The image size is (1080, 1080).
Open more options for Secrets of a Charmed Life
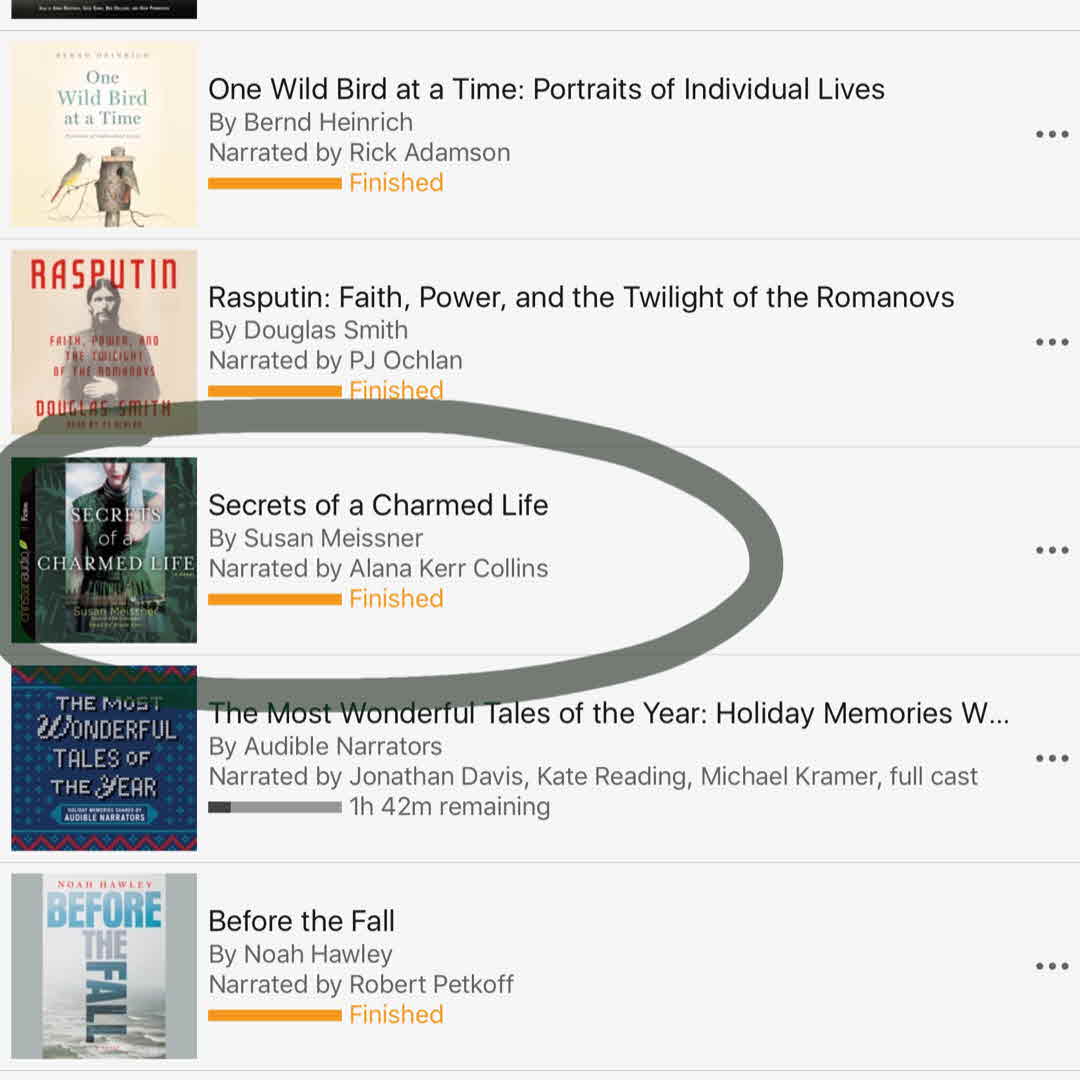click(1052, 551)
